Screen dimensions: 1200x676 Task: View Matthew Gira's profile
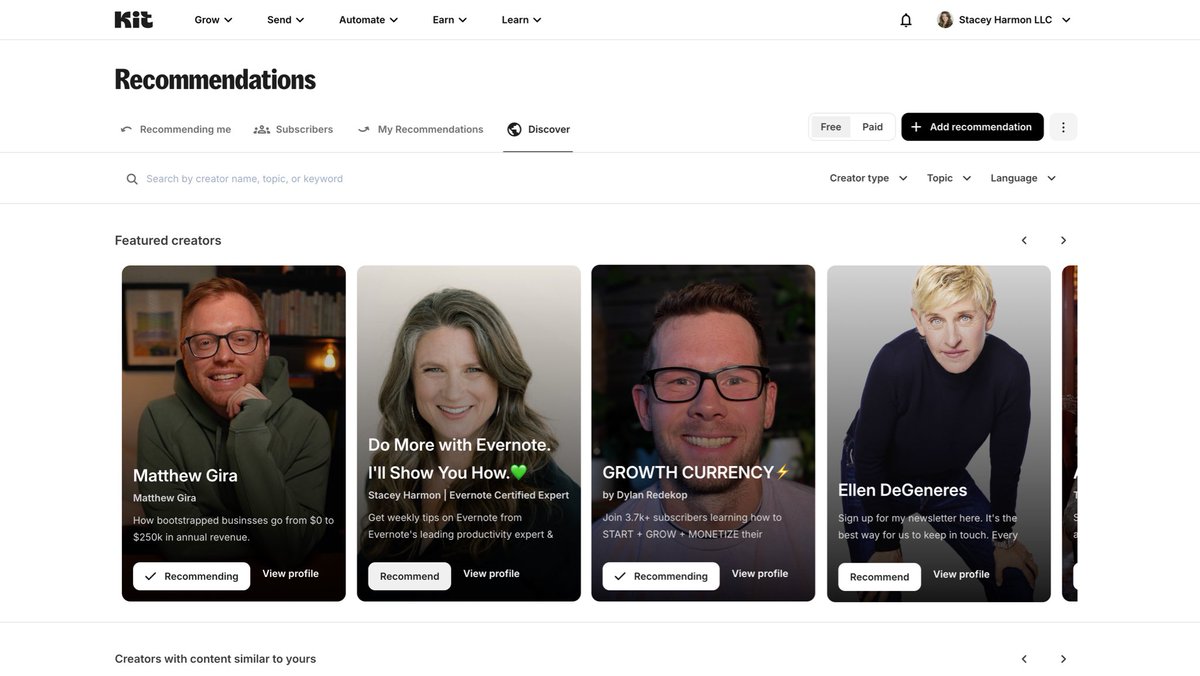click(x=290, y=574)
